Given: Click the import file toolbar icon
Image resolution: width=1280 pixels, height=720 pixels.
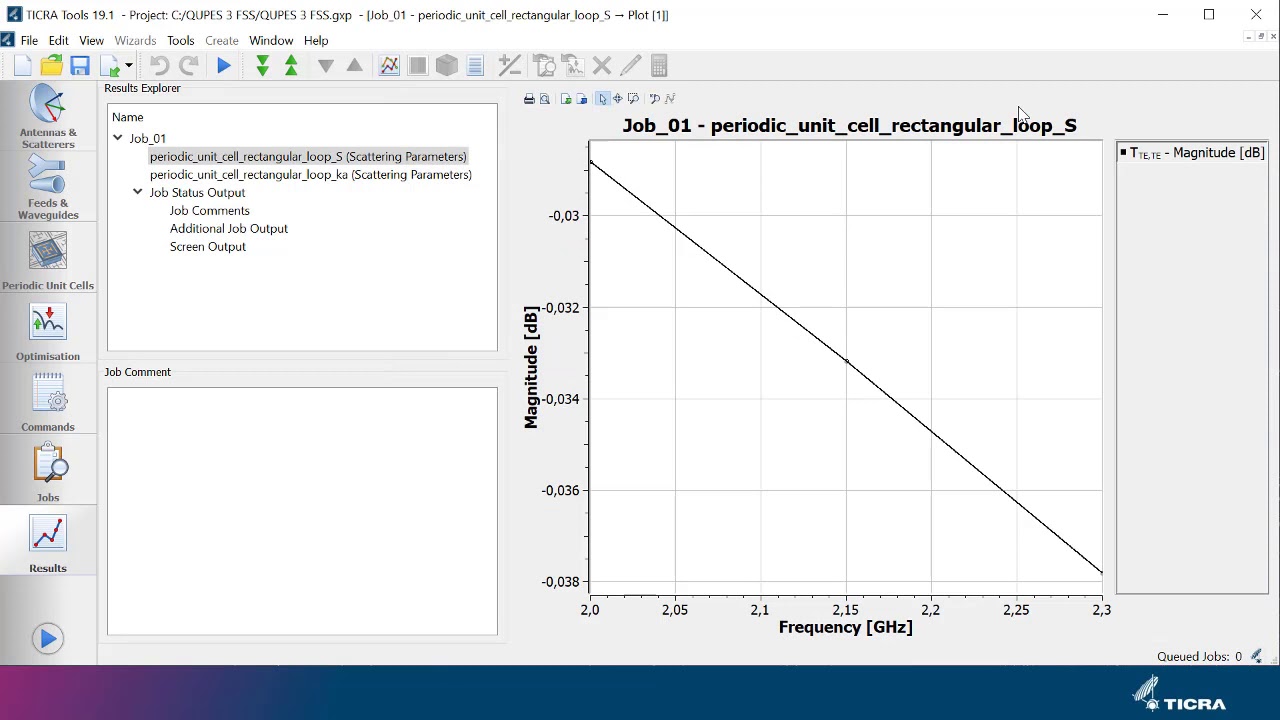Looking at the screenshot, I should tap(109, 66).
